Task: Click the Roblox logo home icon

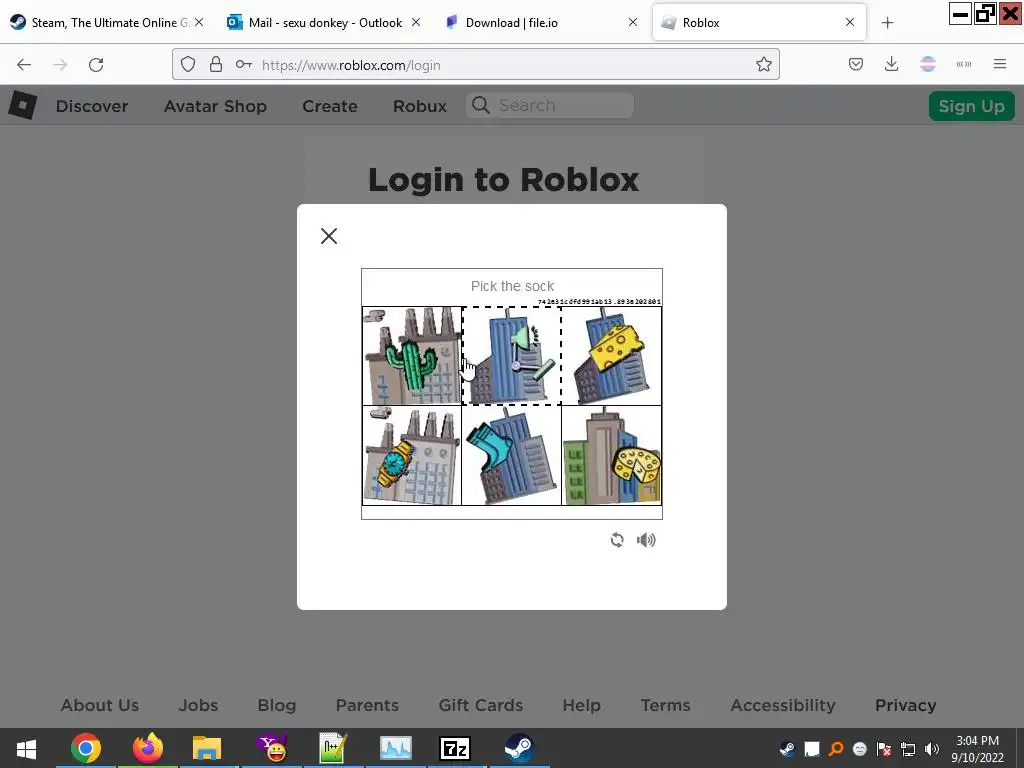Action: [23, 105]
